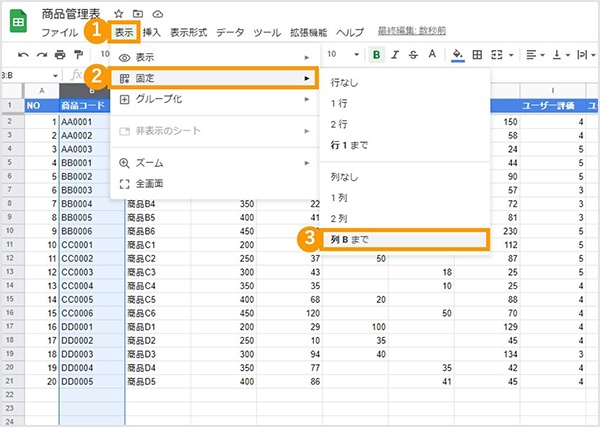The width and height of the screenshot is (600, 427).
Task: Select 2 列 freeze option
Action: pyautogui.click(x=405, y=218)
